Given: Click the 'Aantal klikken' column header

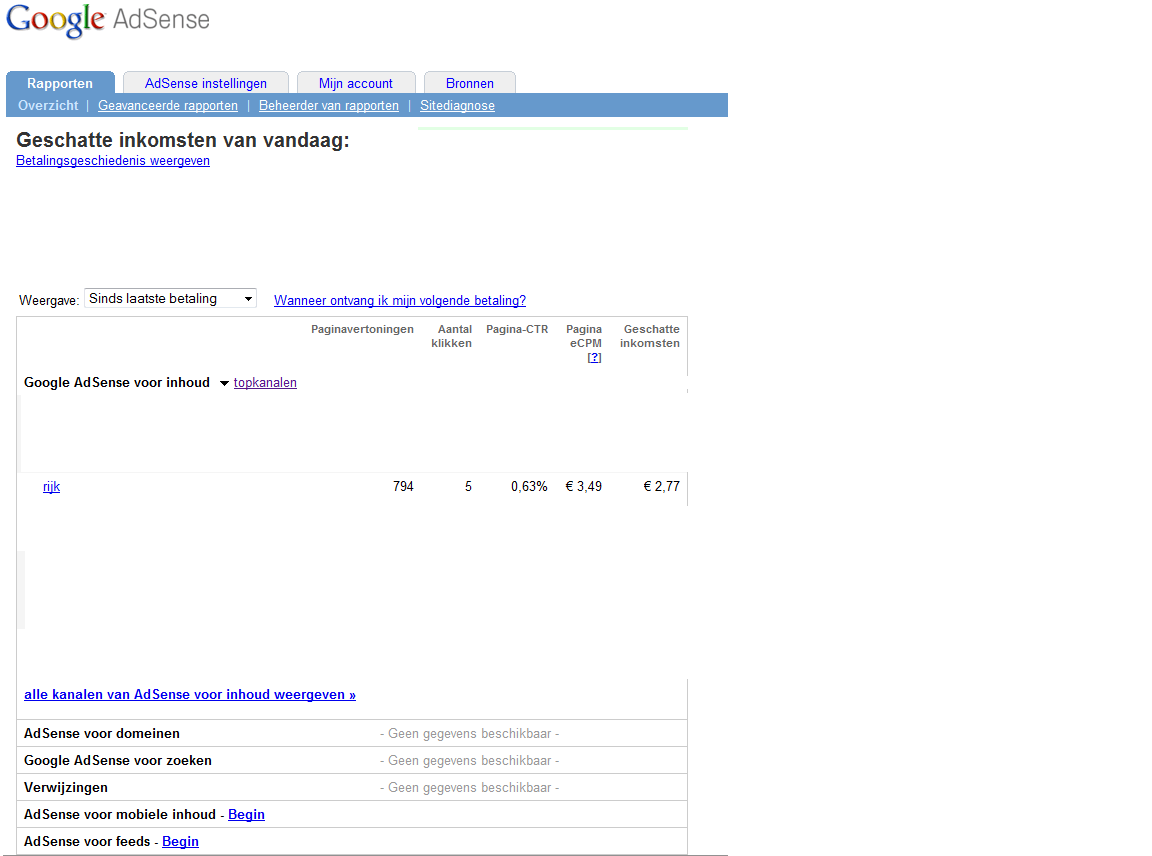Looking at the screenshot, I should pyautogui.click(x=452, y=336).
